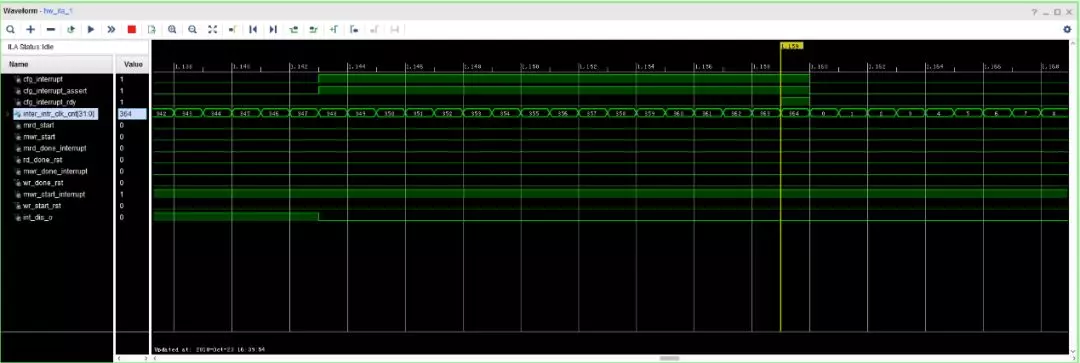Run trigger for this ILA core
This screenshot has height=363, width=1080.
tap(91, 30)
